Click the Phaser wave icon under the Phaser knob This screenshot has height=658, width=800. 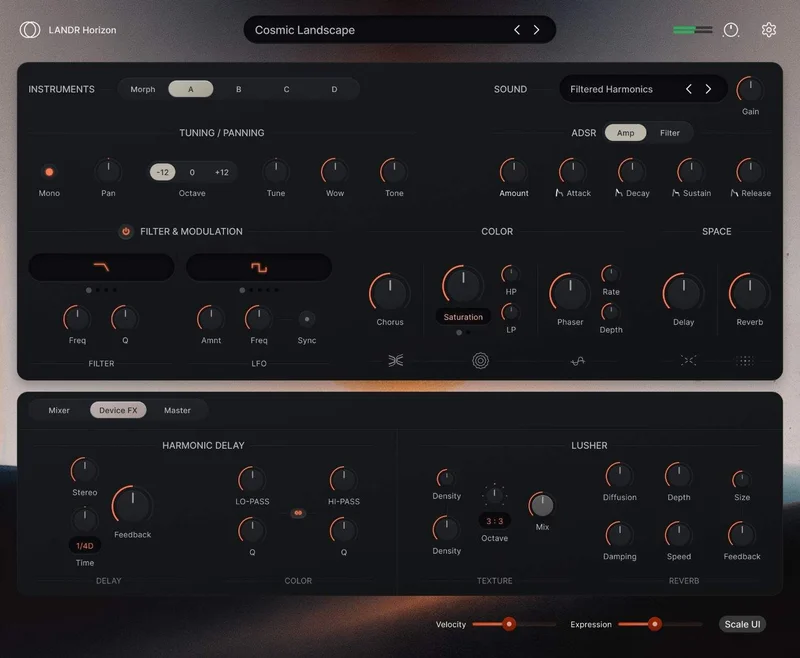578,361
